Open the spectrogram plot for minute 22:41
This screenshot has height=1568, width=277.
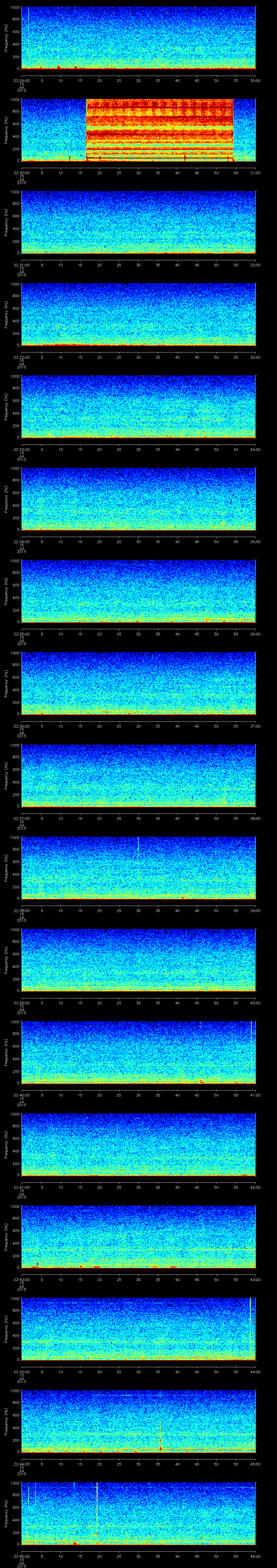(x=139, y=1144)
